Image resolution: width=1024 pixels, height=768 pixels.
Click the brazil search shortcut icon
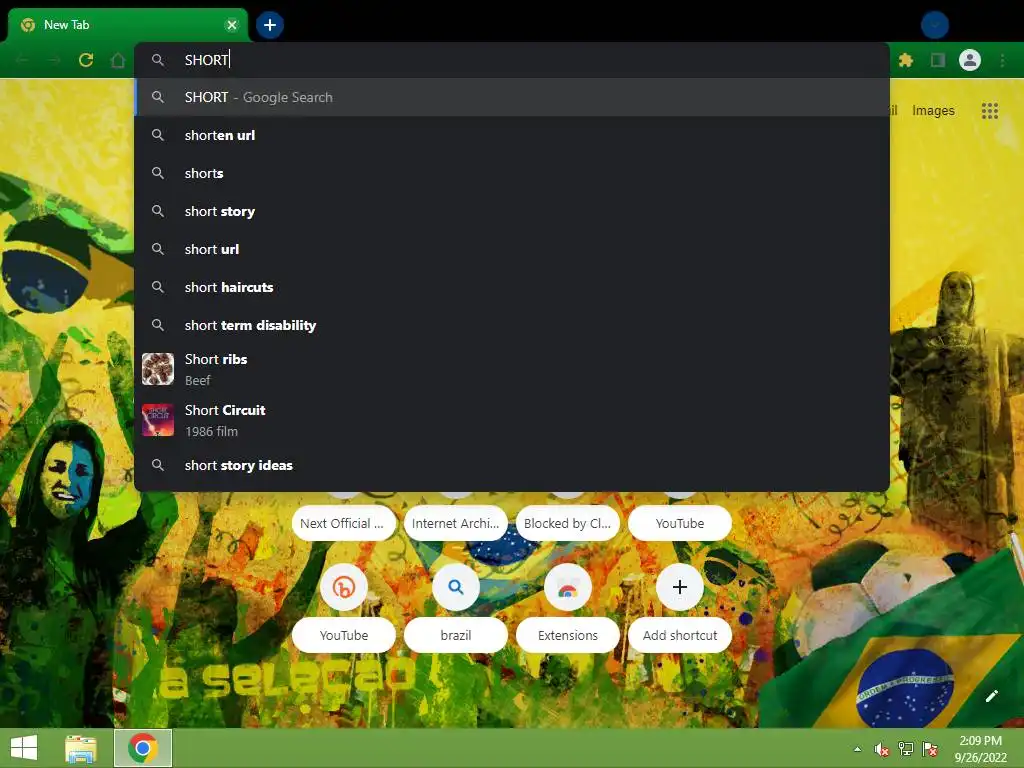(x=456, y=587)
